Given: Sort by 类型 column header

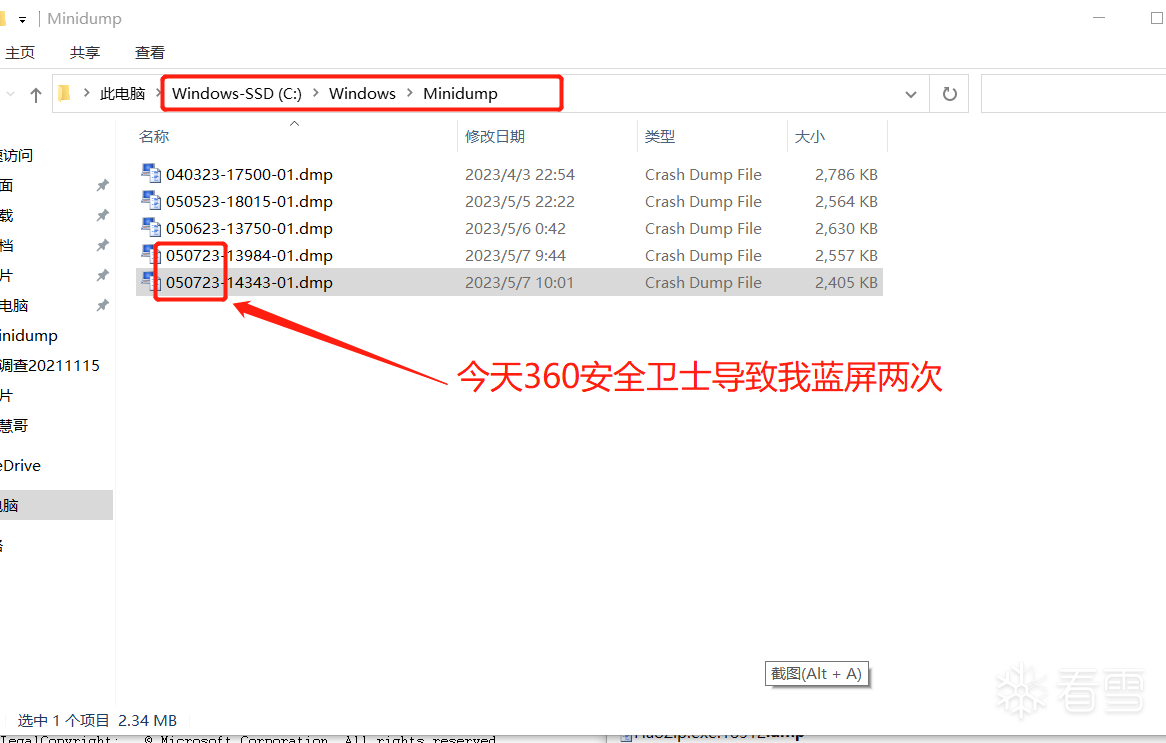Looking at the screenshot, I should 660,137.
